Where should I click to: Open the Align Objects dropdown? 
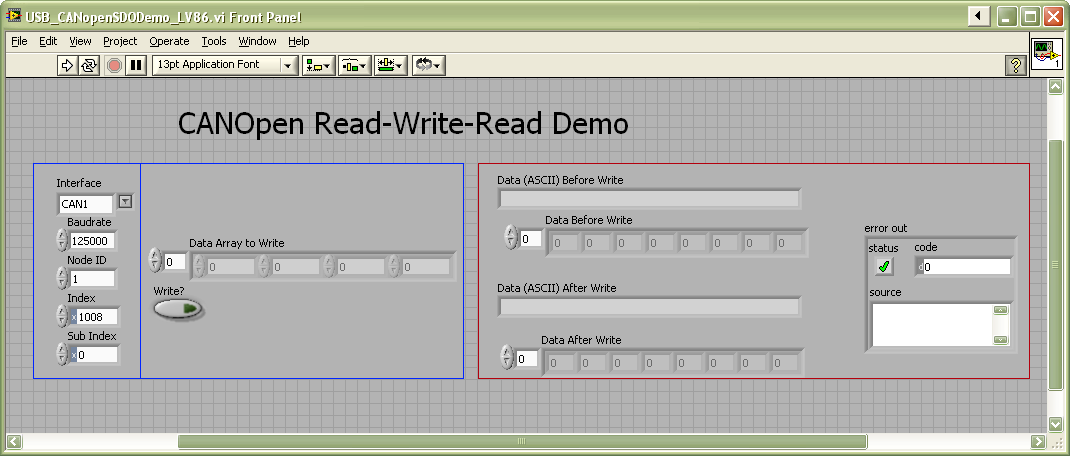pos(319,65)
